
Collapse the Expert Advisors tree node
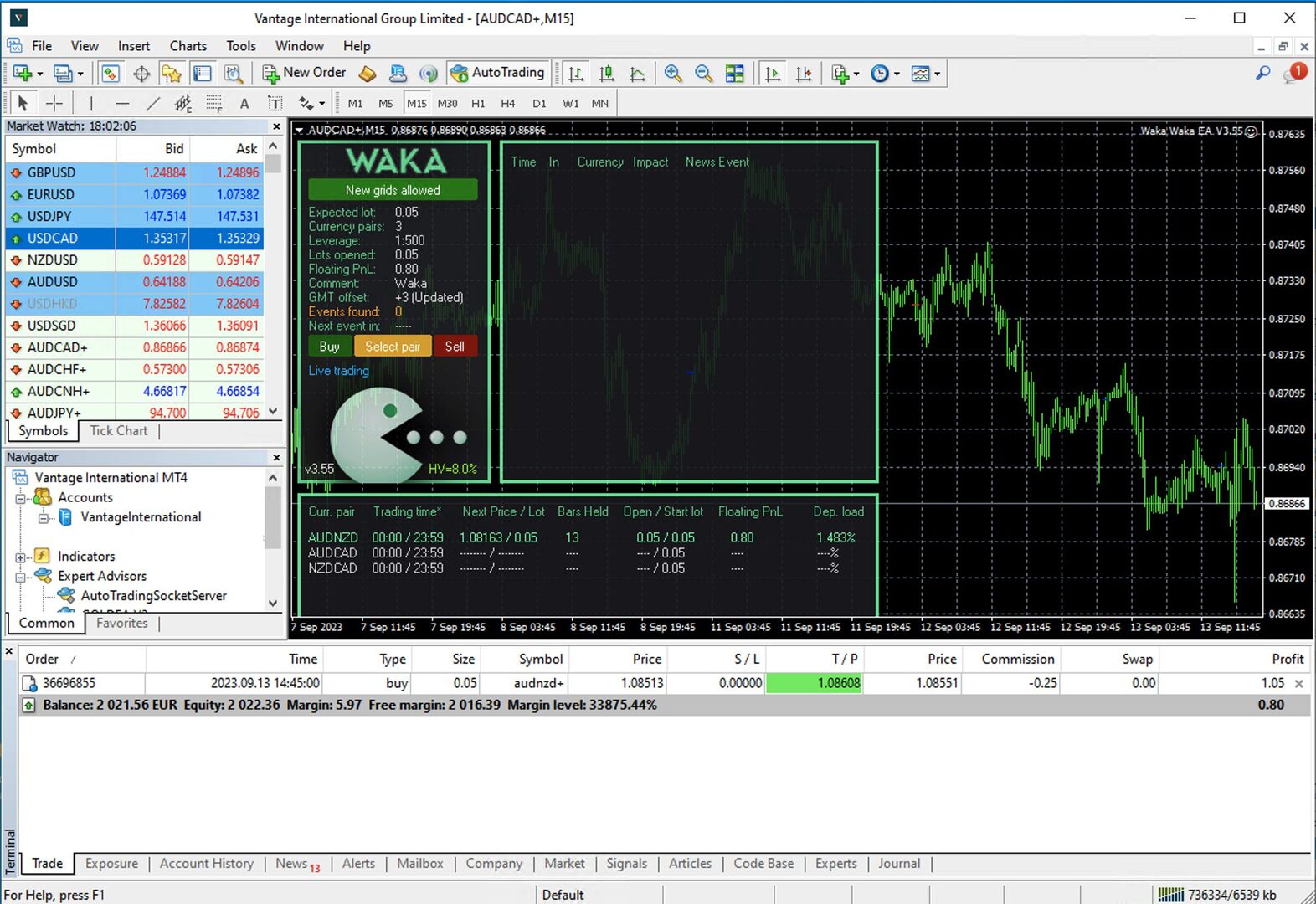point(21,577)
